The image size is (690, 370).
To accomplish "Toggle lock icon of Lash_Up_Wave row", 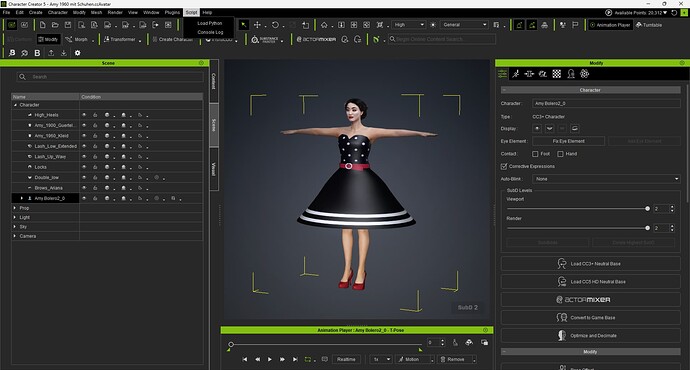I will [95, 157].
